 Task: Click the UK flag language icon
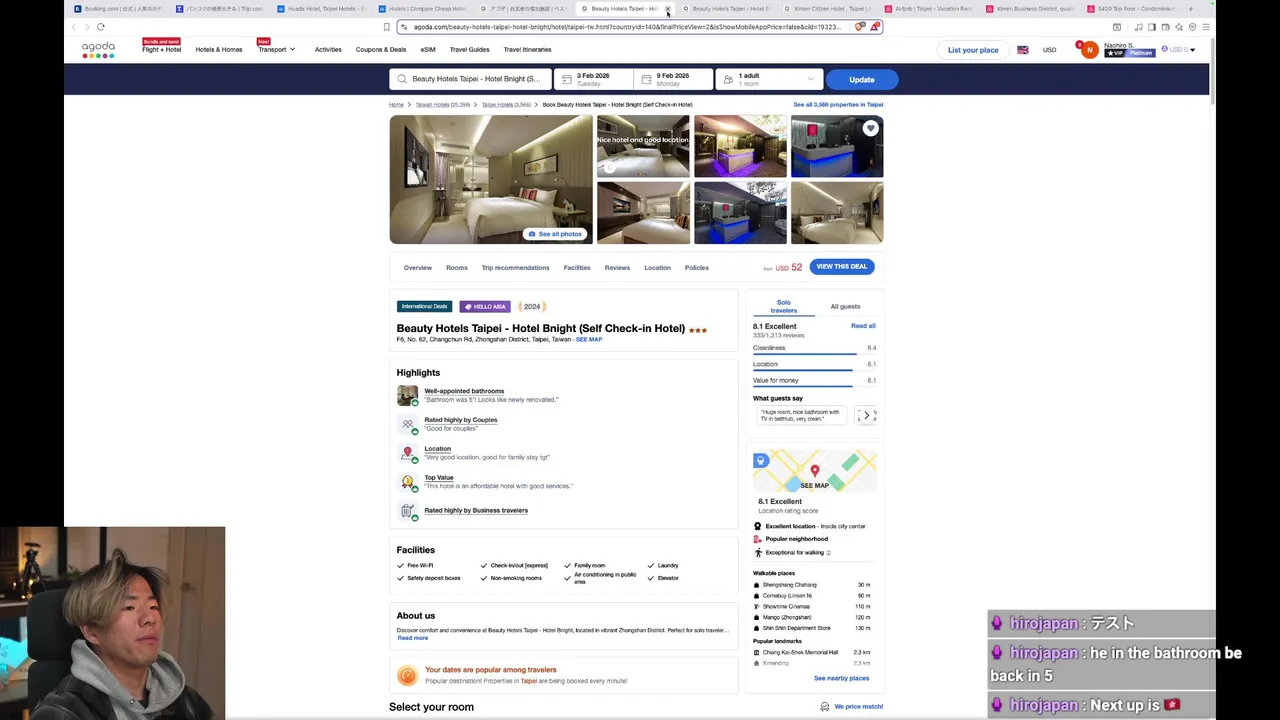point(1022,50)
